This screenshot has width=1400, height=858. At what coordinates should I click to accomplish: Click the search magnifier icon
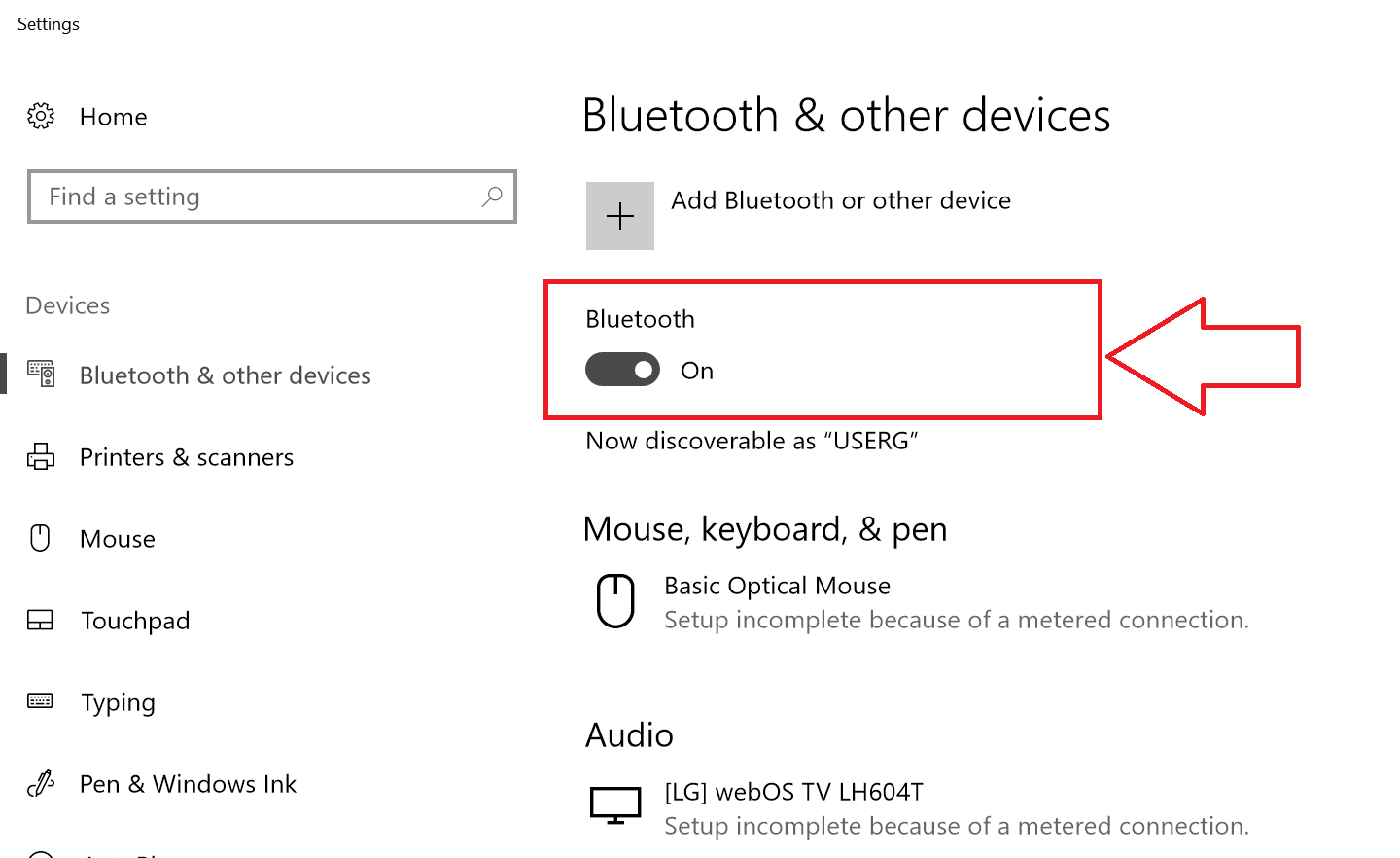click(x=492, y=197)
